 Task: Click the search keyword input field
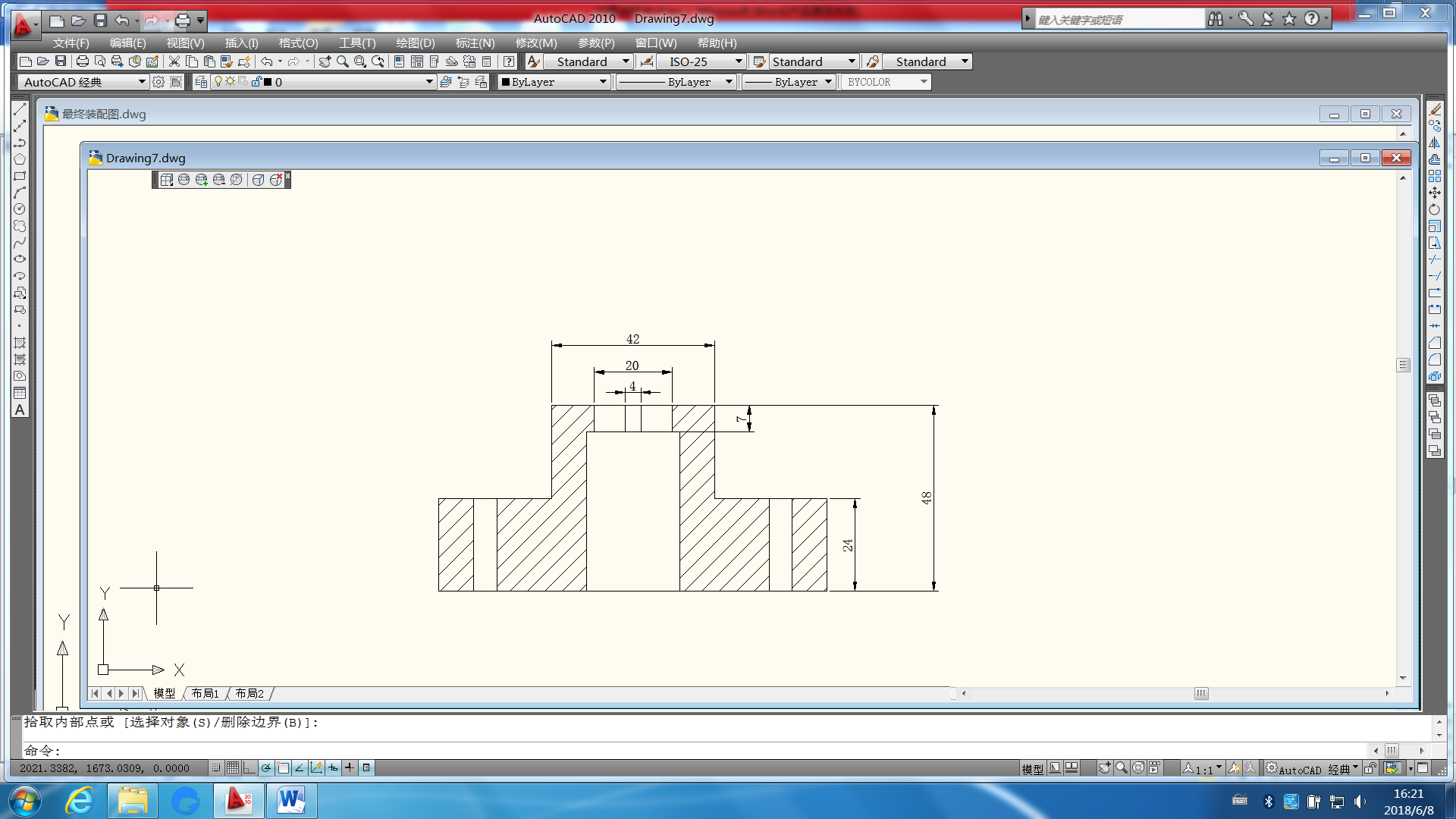1119,20
